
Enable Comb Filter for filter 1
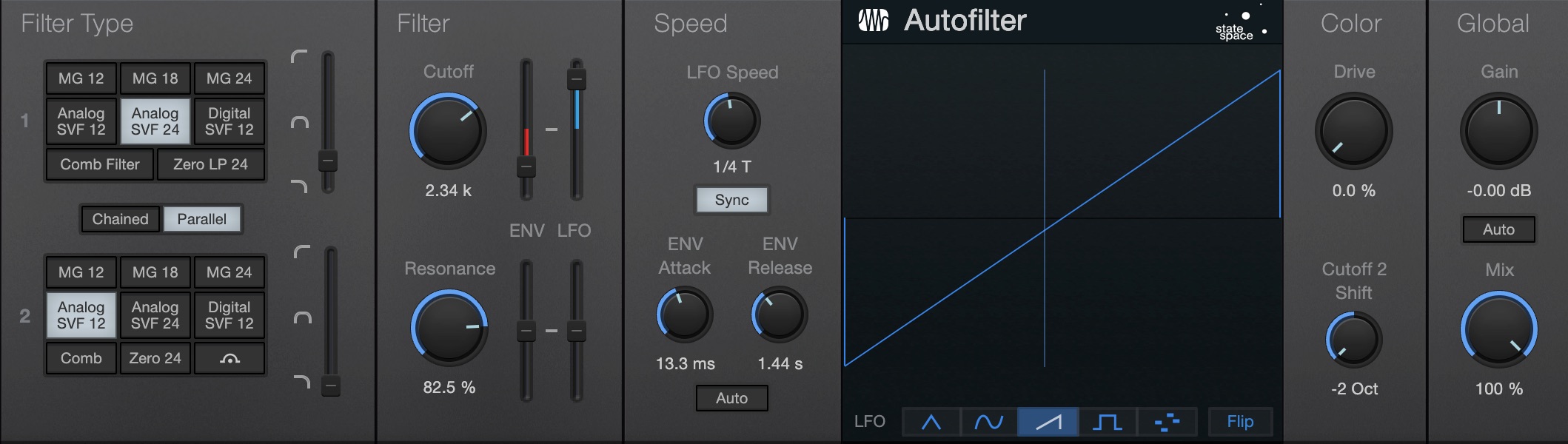(x=100, y=164)
